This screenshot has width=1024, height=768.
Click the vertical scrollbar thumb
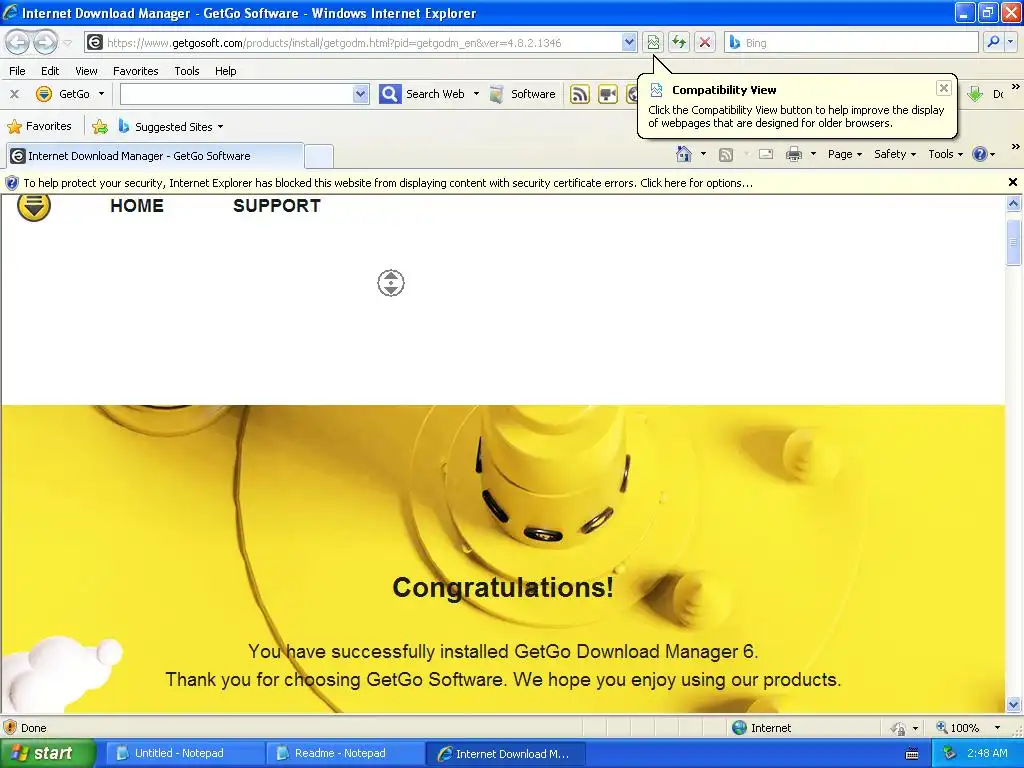coord(1014,242)
